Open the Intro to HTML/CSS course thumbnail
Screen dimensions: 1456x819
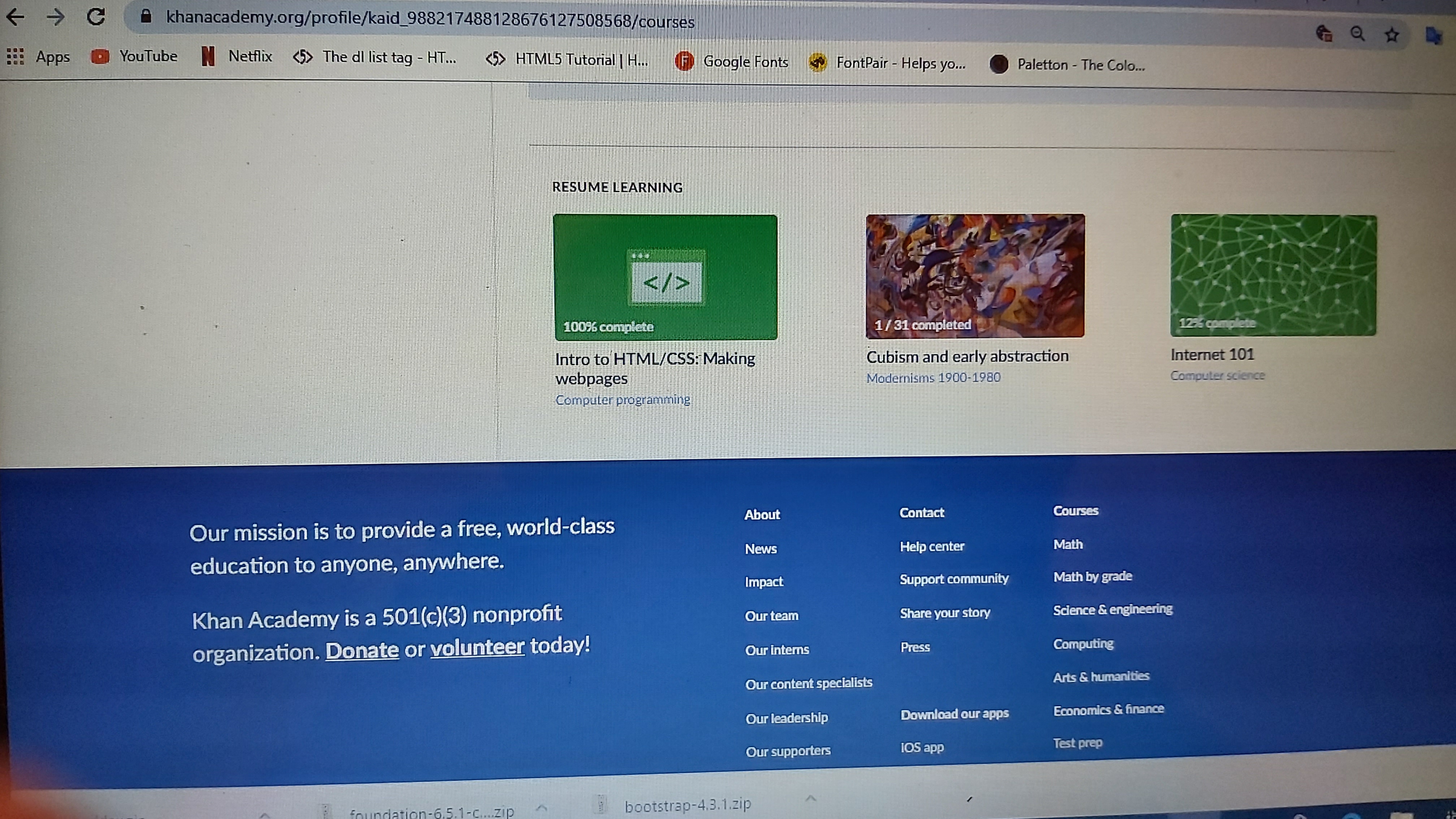[666, 277]
